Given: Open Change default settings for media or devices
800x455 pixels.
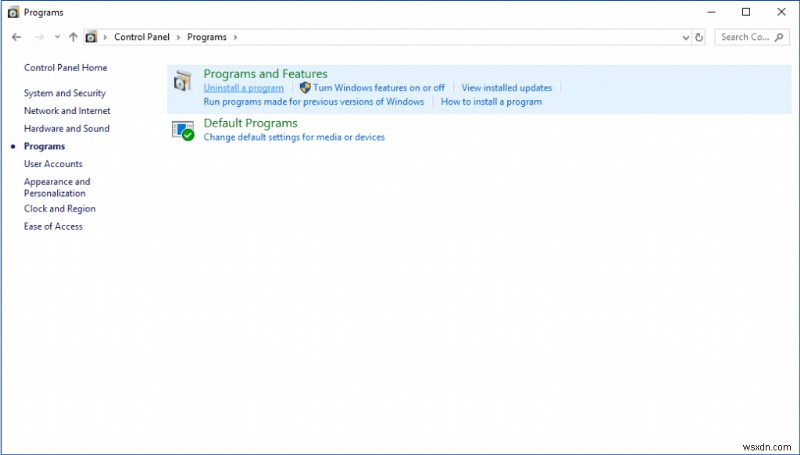Looking at the screenshot, I should tap(294, 137).
